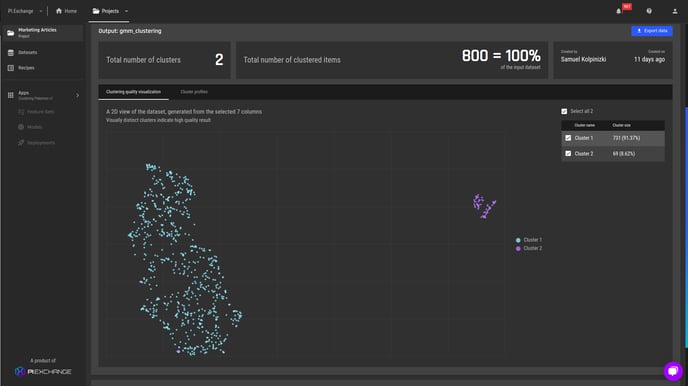Click the '69 (8.62%)' cluster size cell
The image size is (688, 386).
pos(624,154)
